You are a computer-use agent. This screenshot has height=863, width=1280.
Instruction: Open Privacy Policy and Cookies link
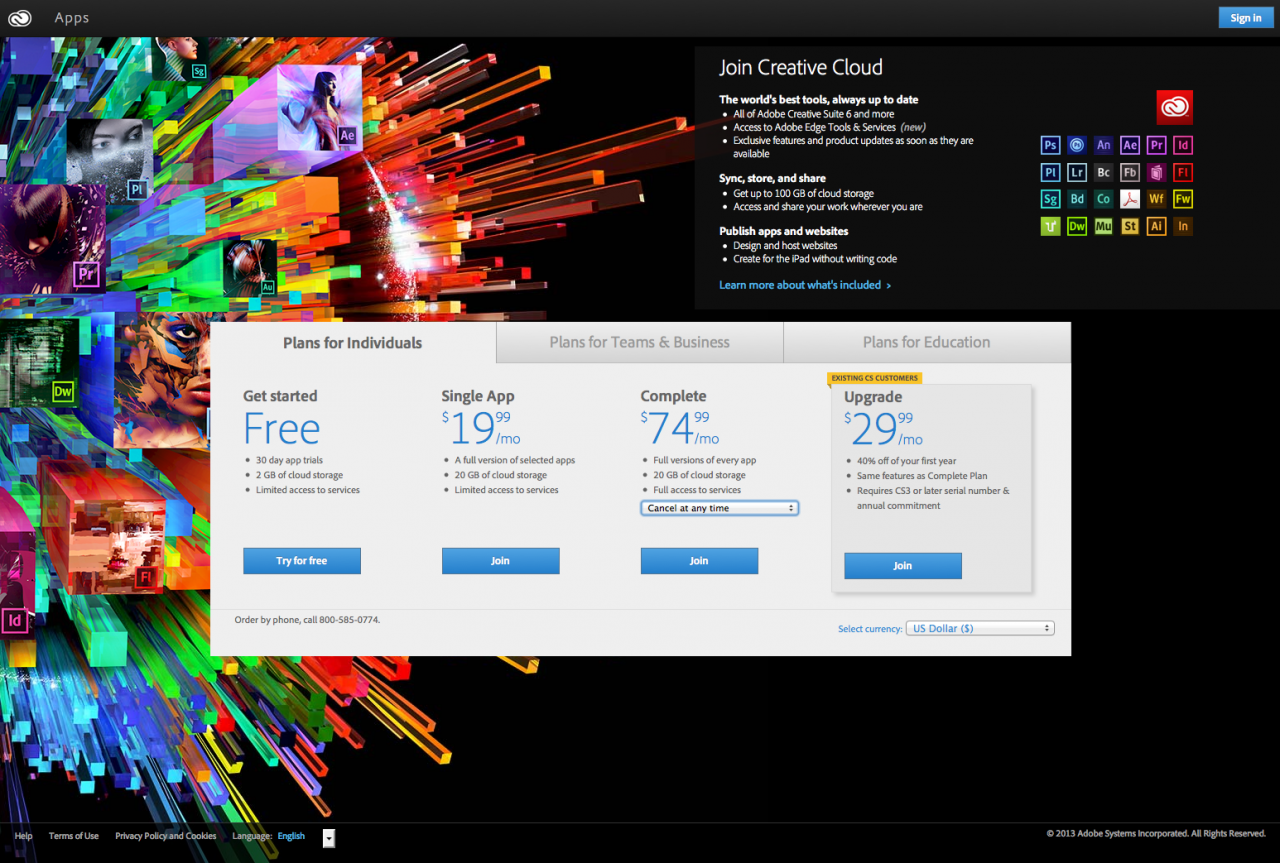(166, 836)
